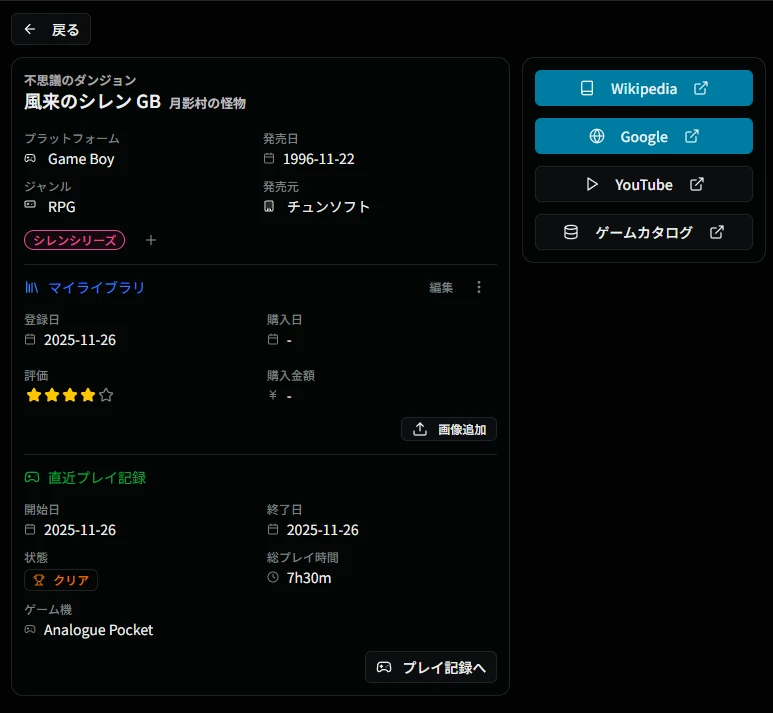The width and height of the screenshot is (773, 713).
Task: Go back with the 戻る button
Action: point(51,30)
